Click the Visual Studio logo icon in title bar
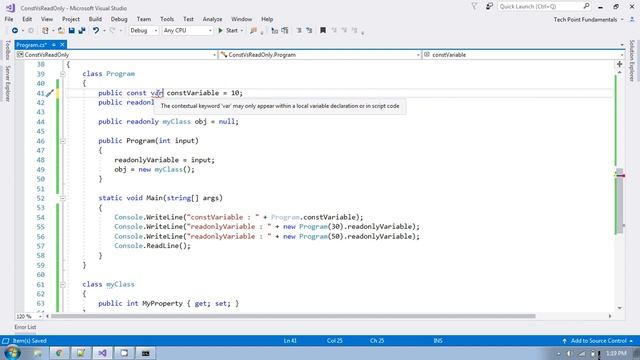 point(10,8)
